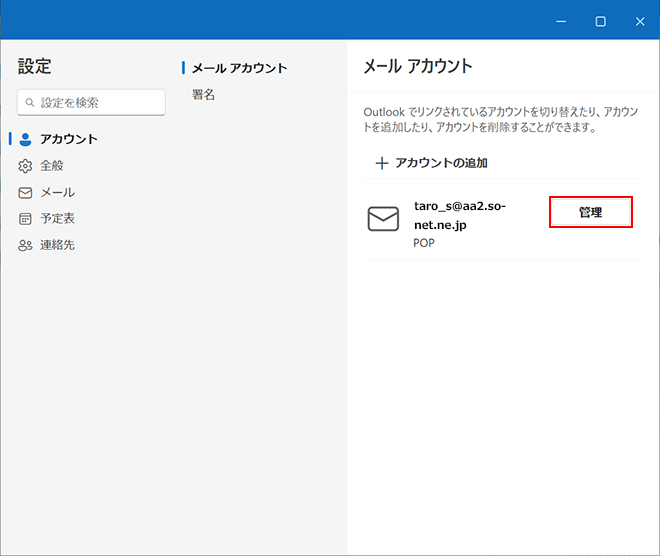Choose アカウントの追加 to add an account
The width and height of the screenshot is (660, 556).
tap(441, 163)
